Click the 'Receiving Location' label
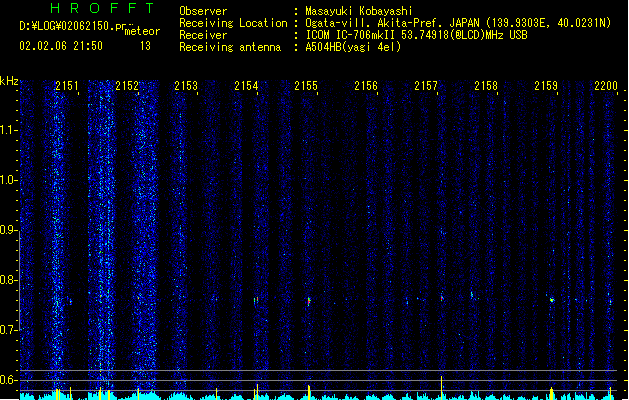The width and height of the screenshot is (629, 400). click(233, 23)
